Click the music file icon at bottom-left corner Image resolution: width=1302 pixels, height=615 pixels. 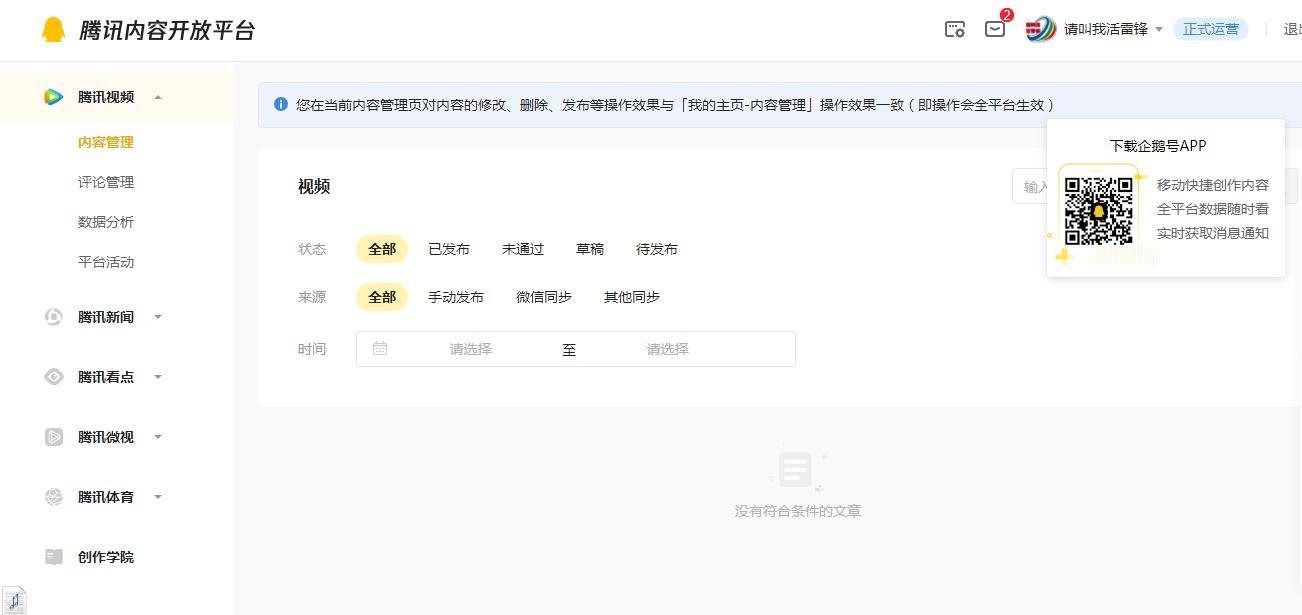(13, 600)
